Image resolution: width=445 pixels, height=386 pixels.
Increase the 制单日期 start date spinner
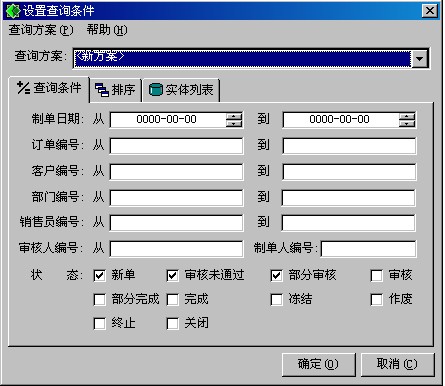(234, 117)
